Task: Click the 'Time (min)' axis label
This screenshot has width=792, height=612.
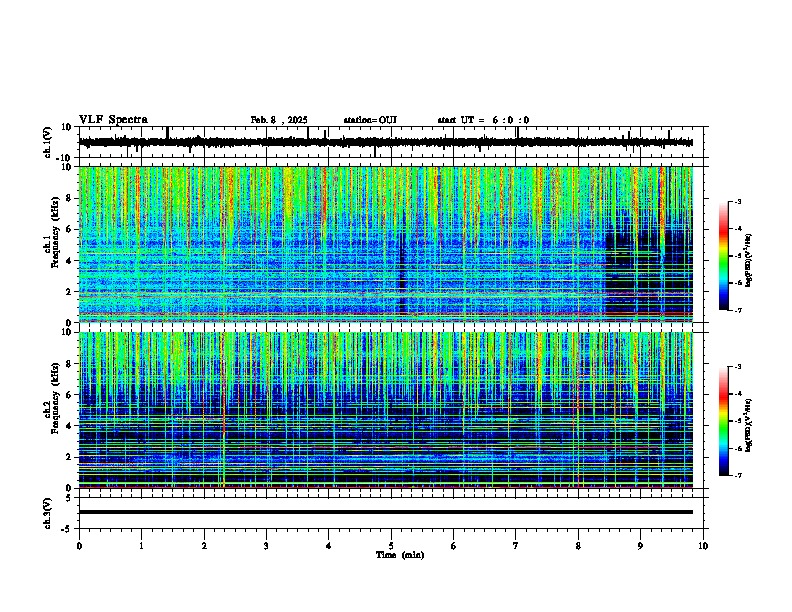Action: [x=400, y=555]
